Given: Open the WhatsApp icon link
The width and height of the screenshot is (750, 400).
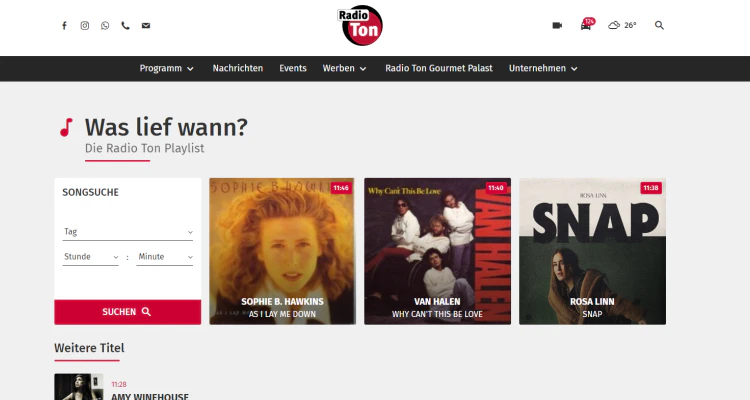Looking at the screenshot, I should (x=105, y=26).
